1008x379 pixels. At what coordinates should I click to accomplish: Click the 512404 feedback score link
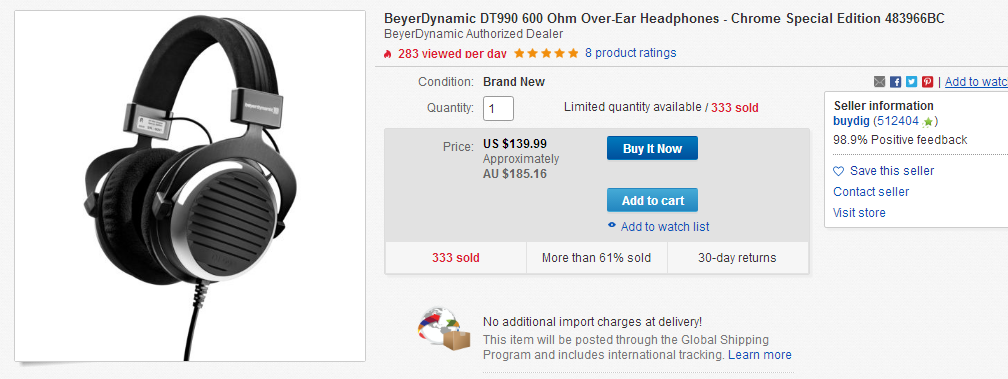pyautogui.click(x=898, y=121)
